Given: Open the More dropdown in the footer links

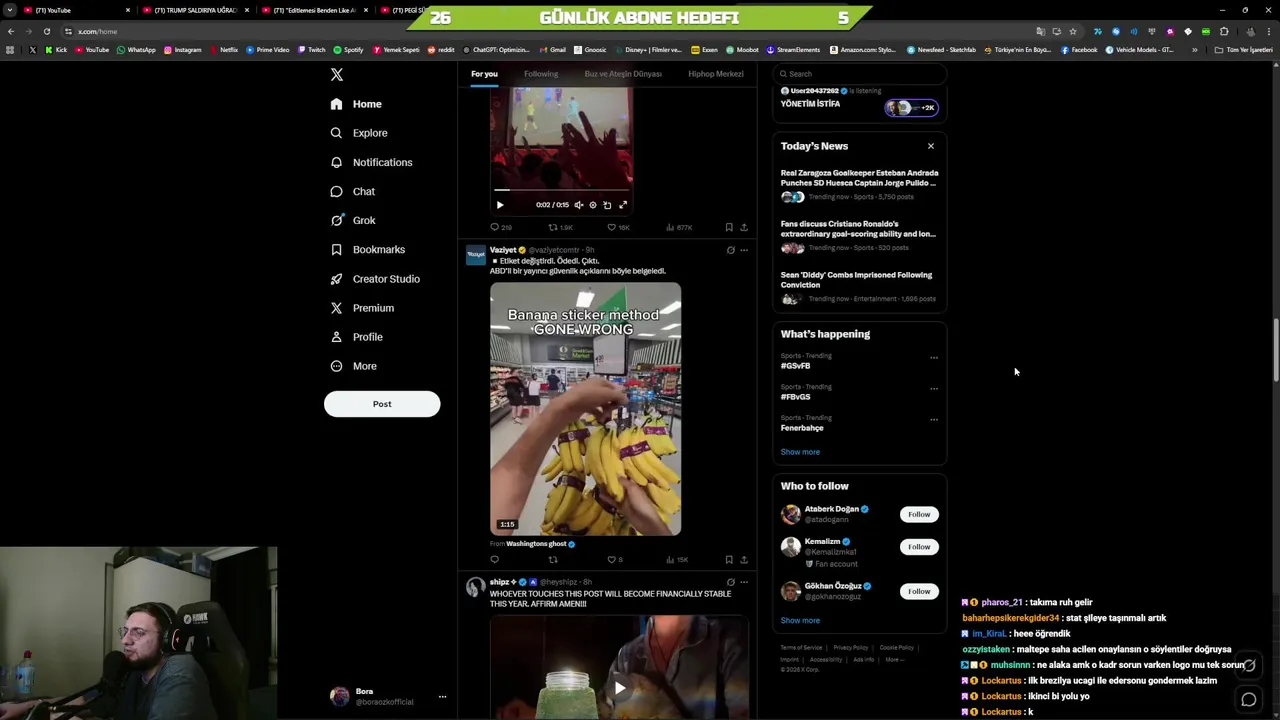Looking at the screenshot, I should point(894,660).
